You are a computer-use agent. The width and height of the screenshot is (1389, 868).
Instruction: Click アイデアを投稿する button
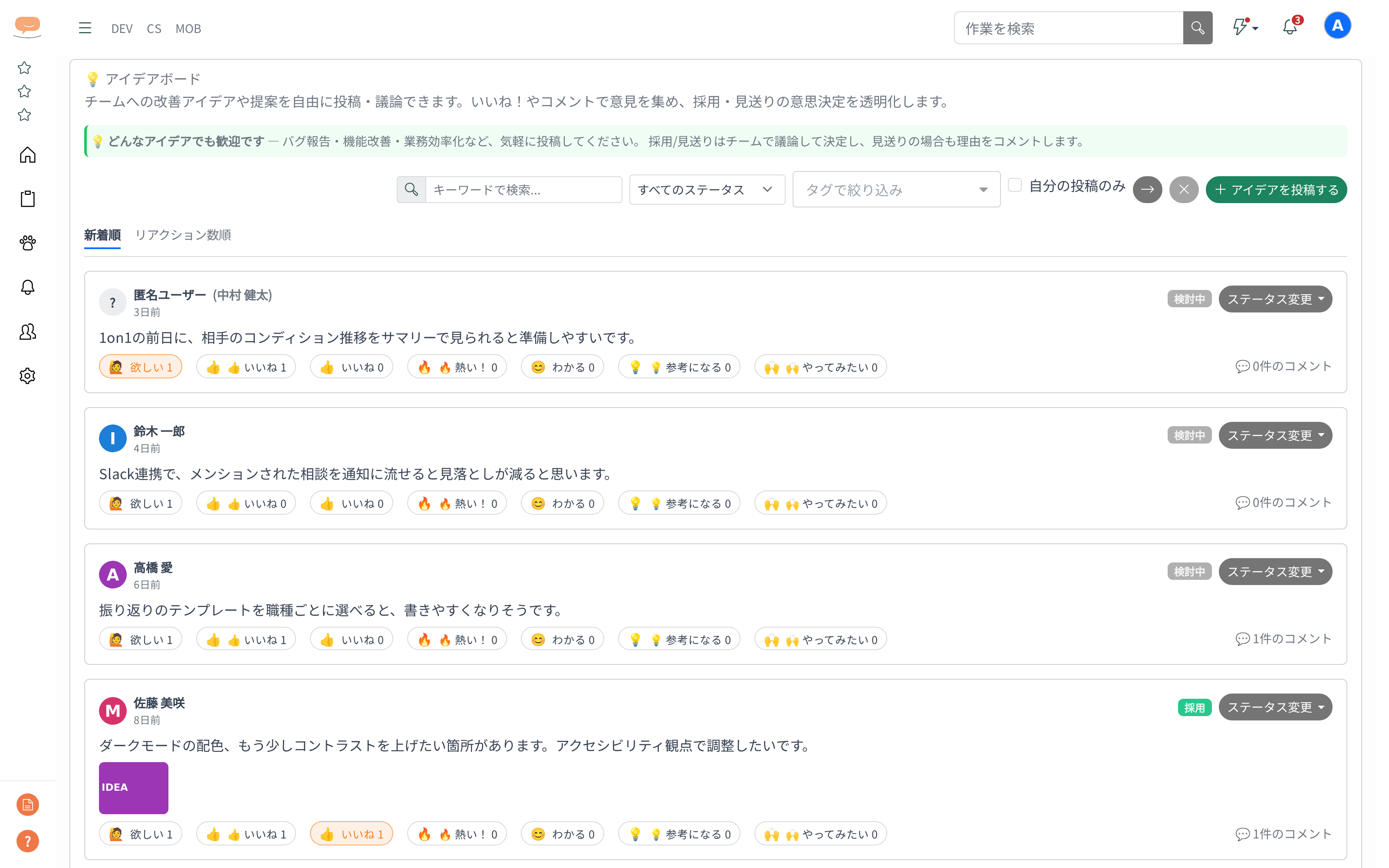point(1277,190)
